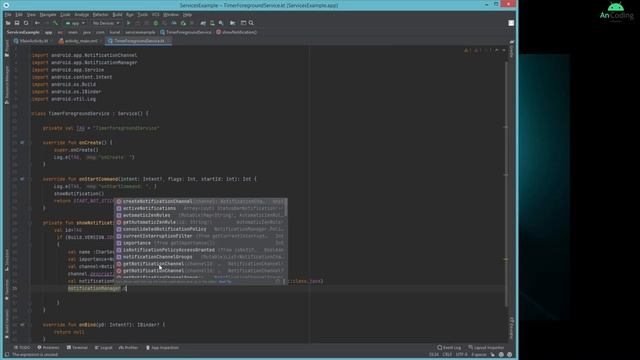Open the Window menu
The image size is (640, 360).
click(171, 15)
